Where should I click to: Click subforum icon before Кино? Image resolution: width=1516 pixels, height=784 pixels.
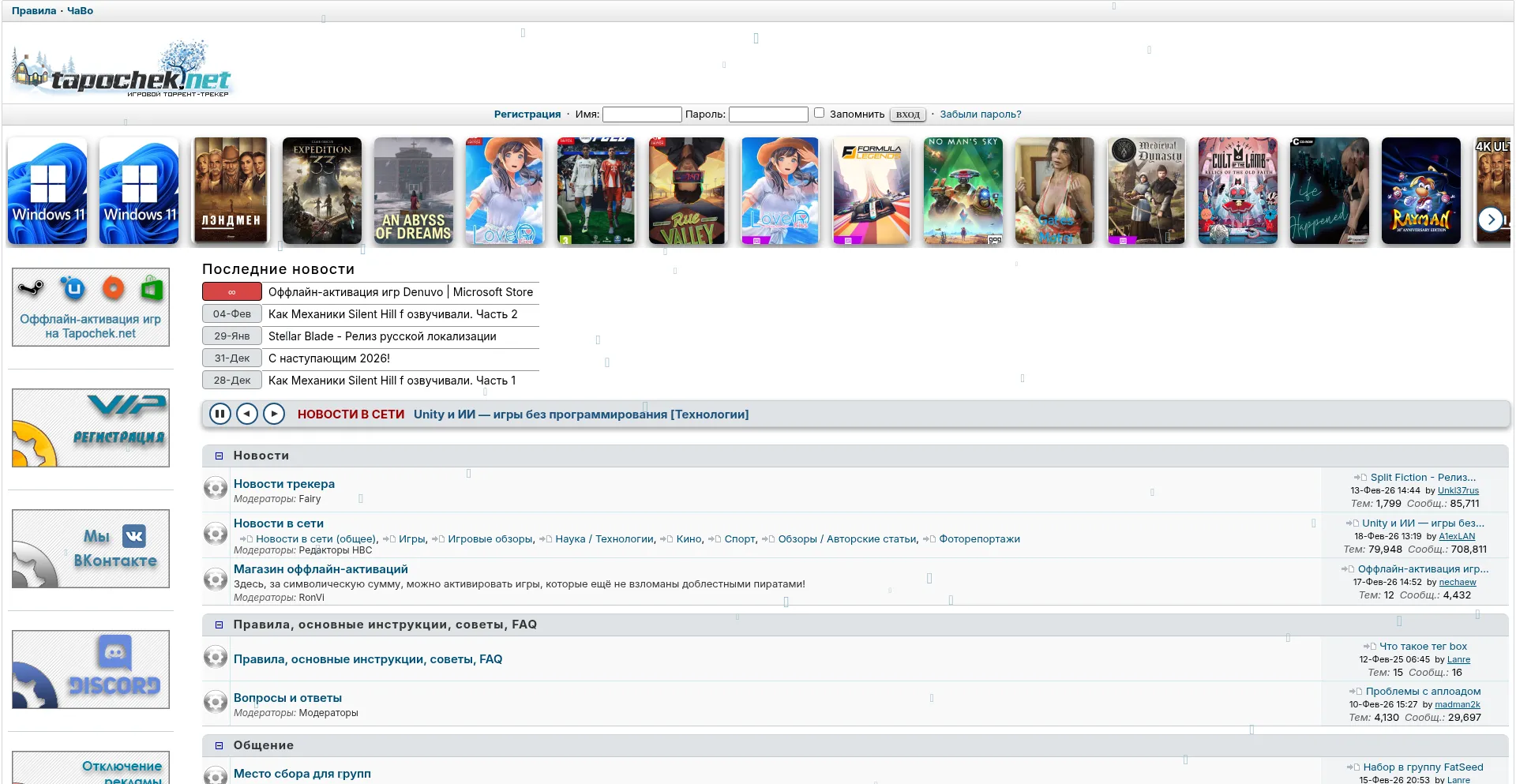pos(666,539)
